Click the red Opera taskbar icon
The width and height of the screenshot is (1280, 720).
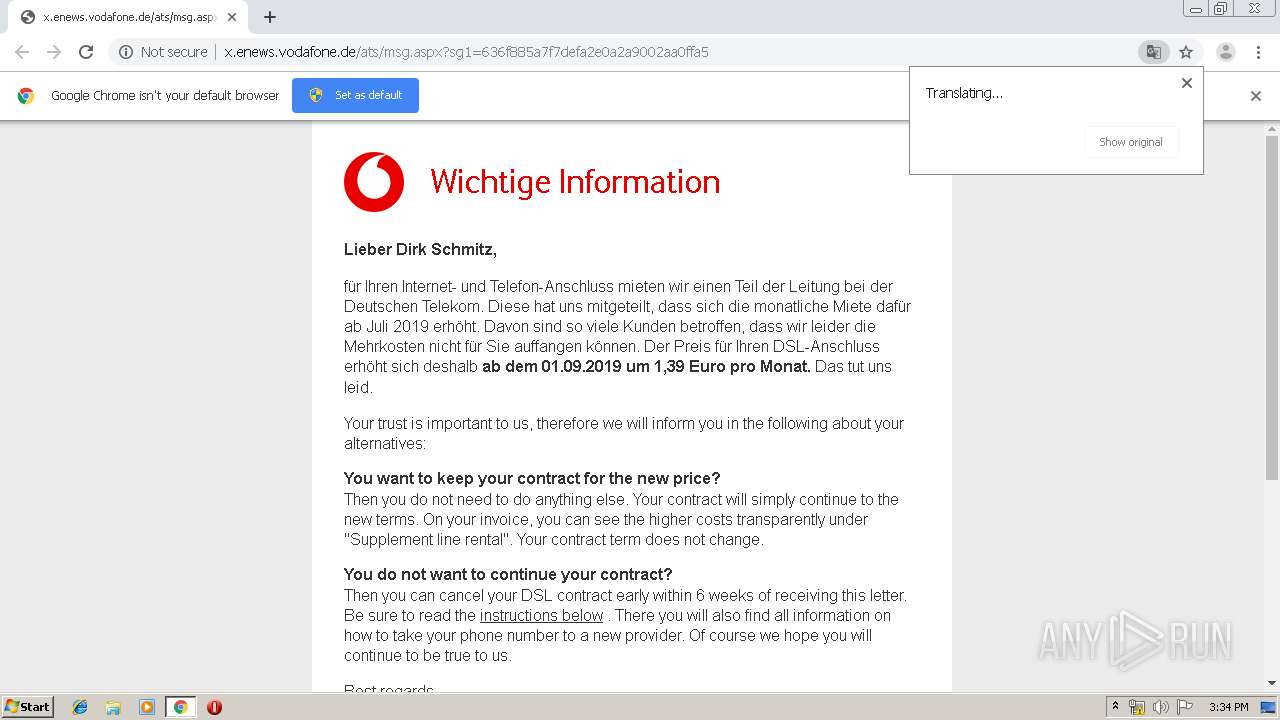(214, 707)
